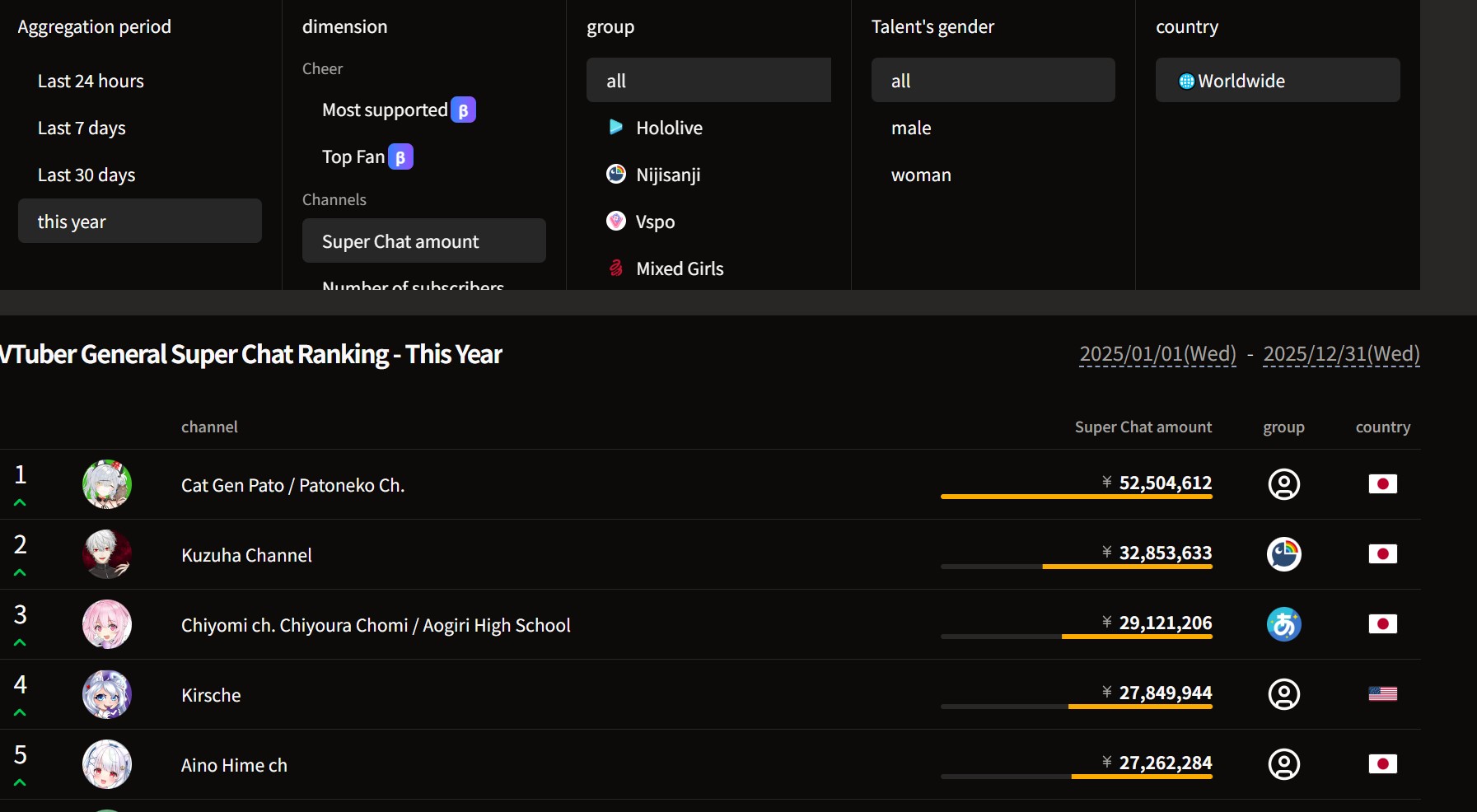Open the end date 2025/12/31 picker

(x=1341, y=354)
